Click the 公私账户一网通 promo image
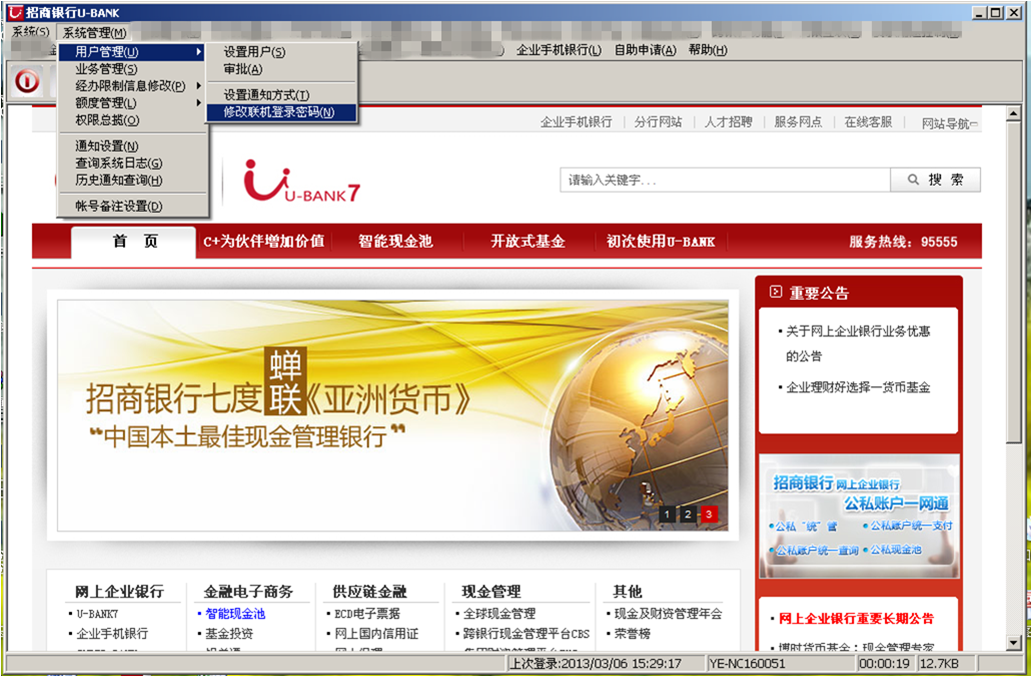Image resolution: width=1032 pixels, height=677 pixels. [x=859, y=516]
